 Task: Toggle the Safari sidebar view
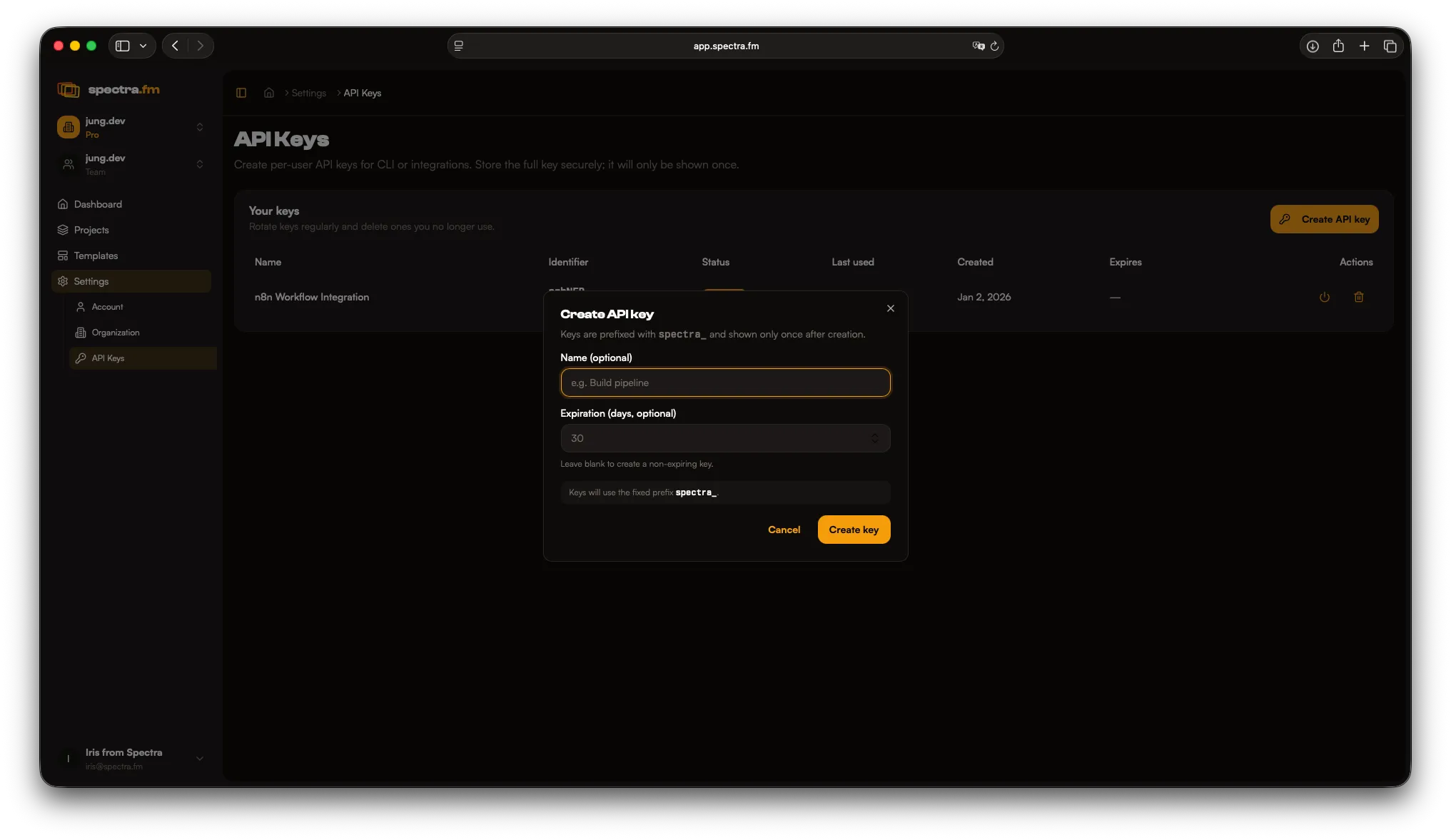[x=122, y=46]
